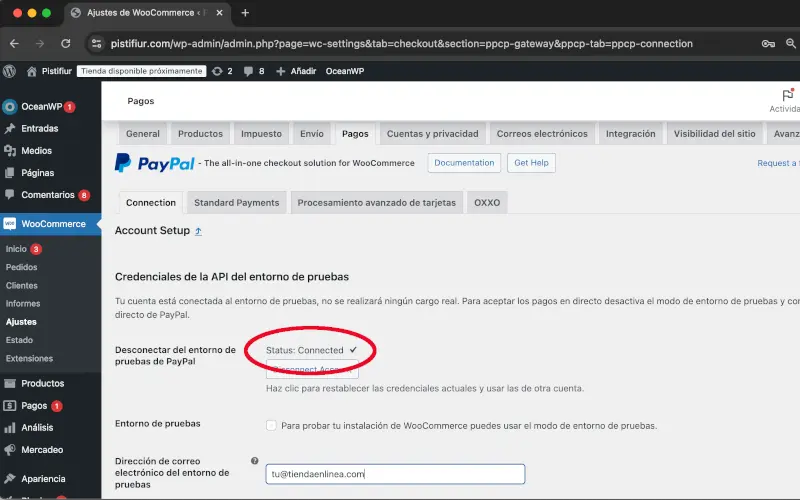Click the Pistifiur home icon in admin bar
Screen dimensions: 800x500
[32, 71]
